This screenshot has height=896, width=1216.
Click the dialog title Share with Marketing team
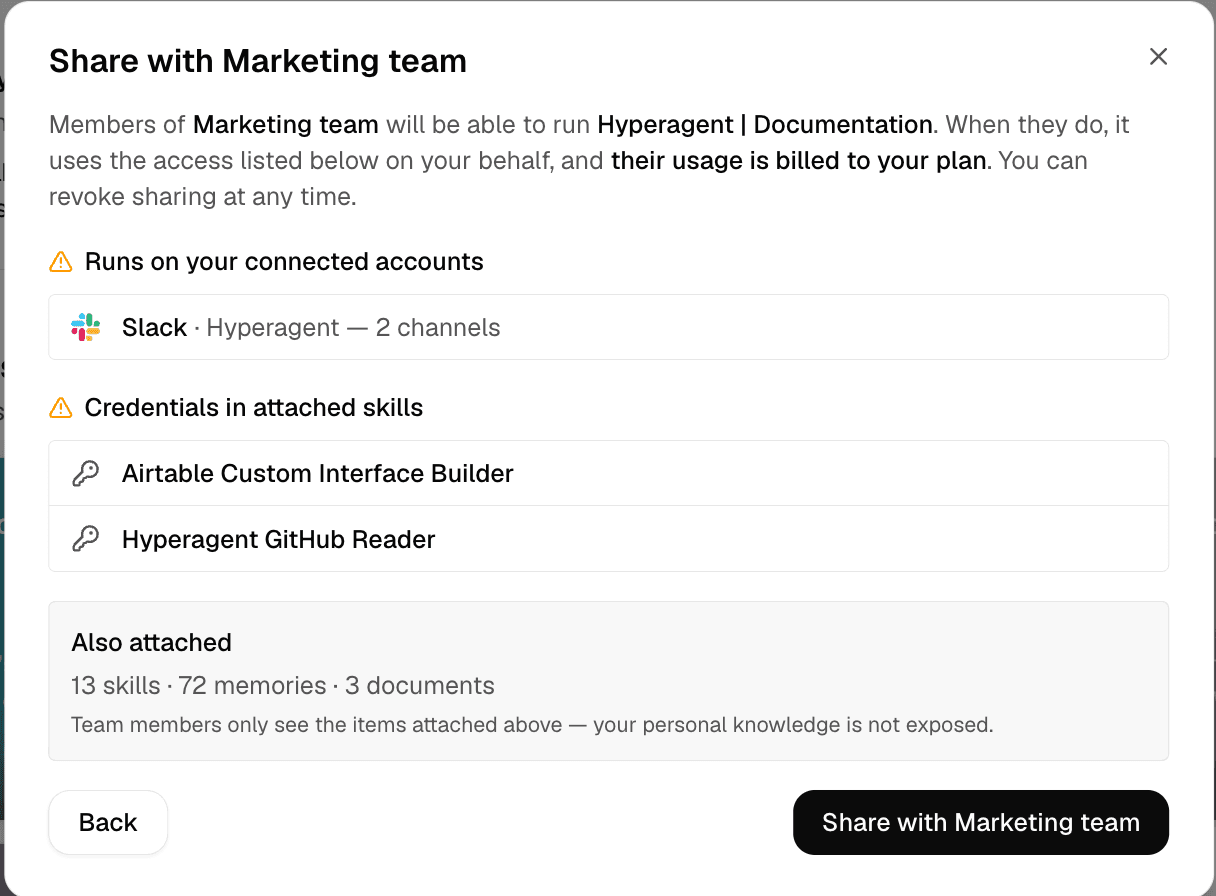pos(258,61)
